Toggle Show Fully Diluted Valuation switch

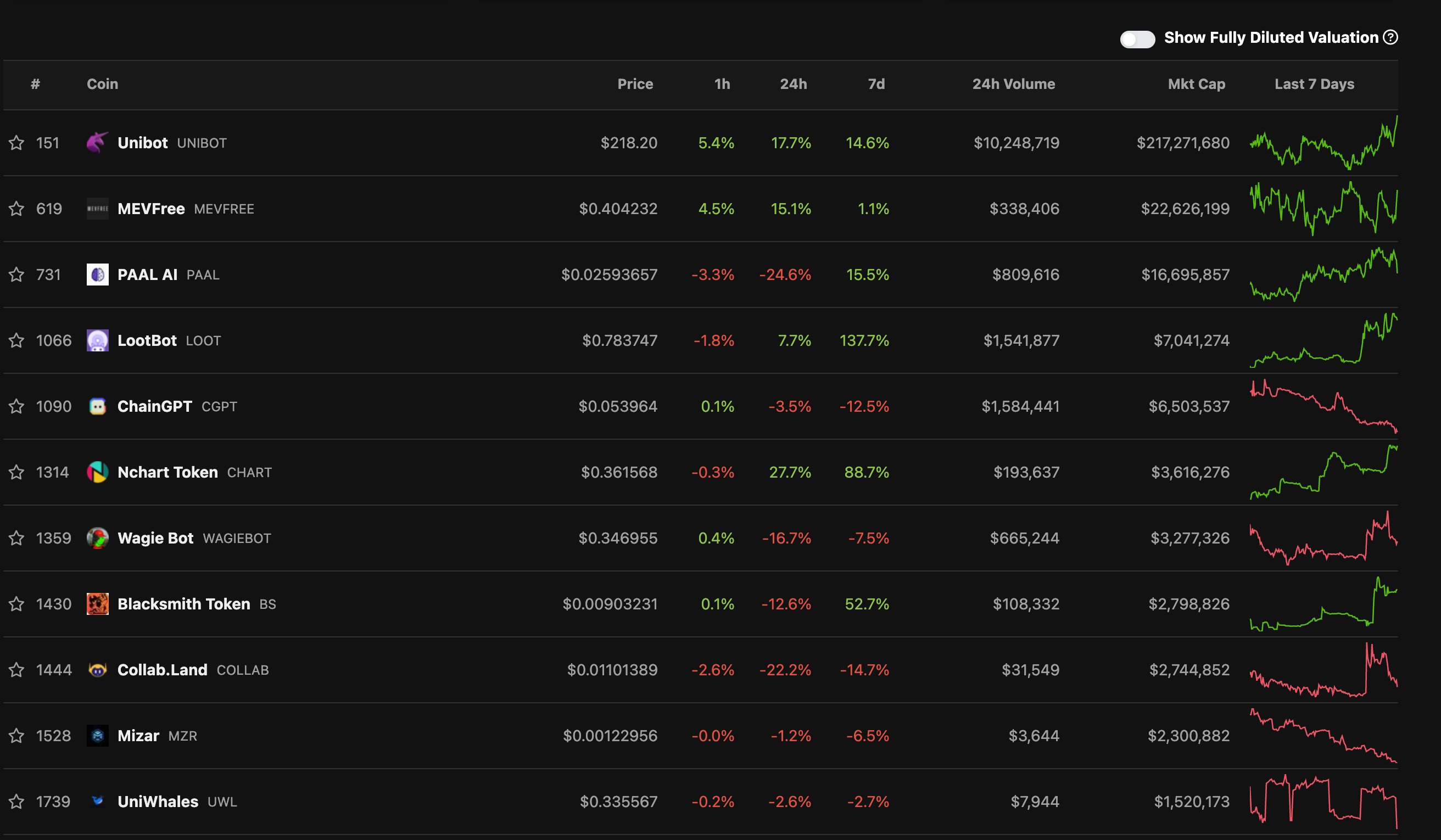pos(1137,38)
